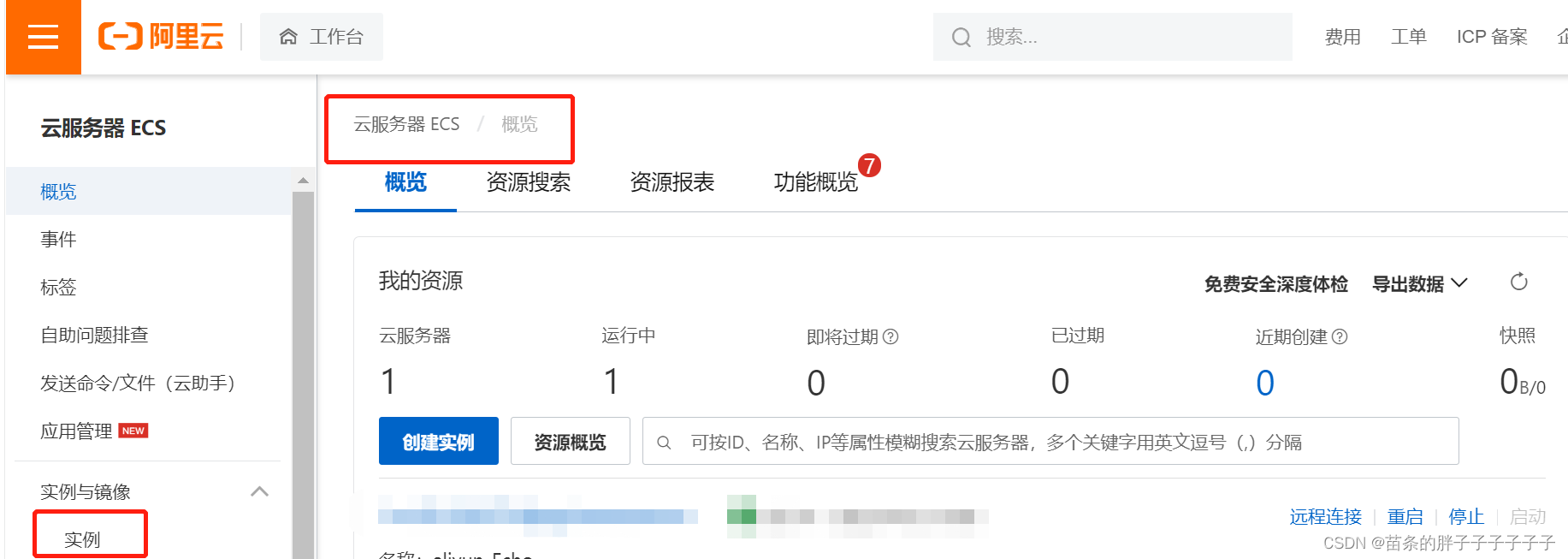
Task: Click the 即将过期 count 0
Action: (816, 382)
